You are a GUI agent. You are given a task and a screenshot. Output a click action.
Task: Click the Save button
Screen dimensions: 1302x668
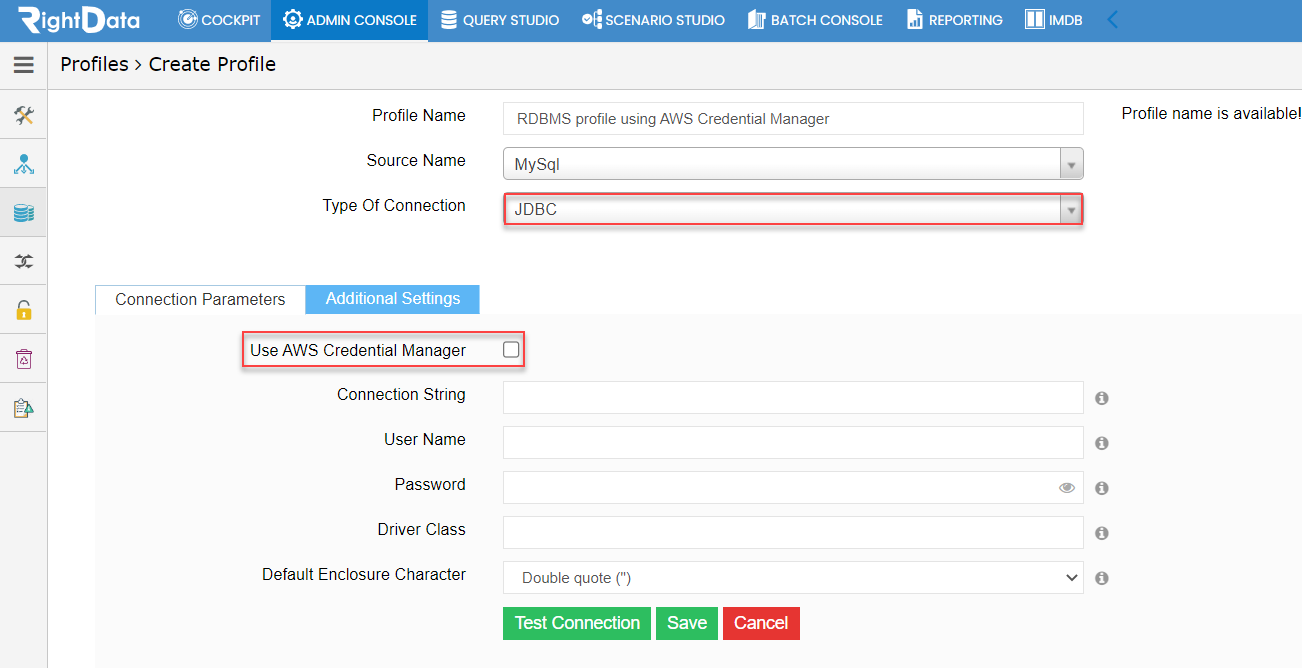pos(687,623)
